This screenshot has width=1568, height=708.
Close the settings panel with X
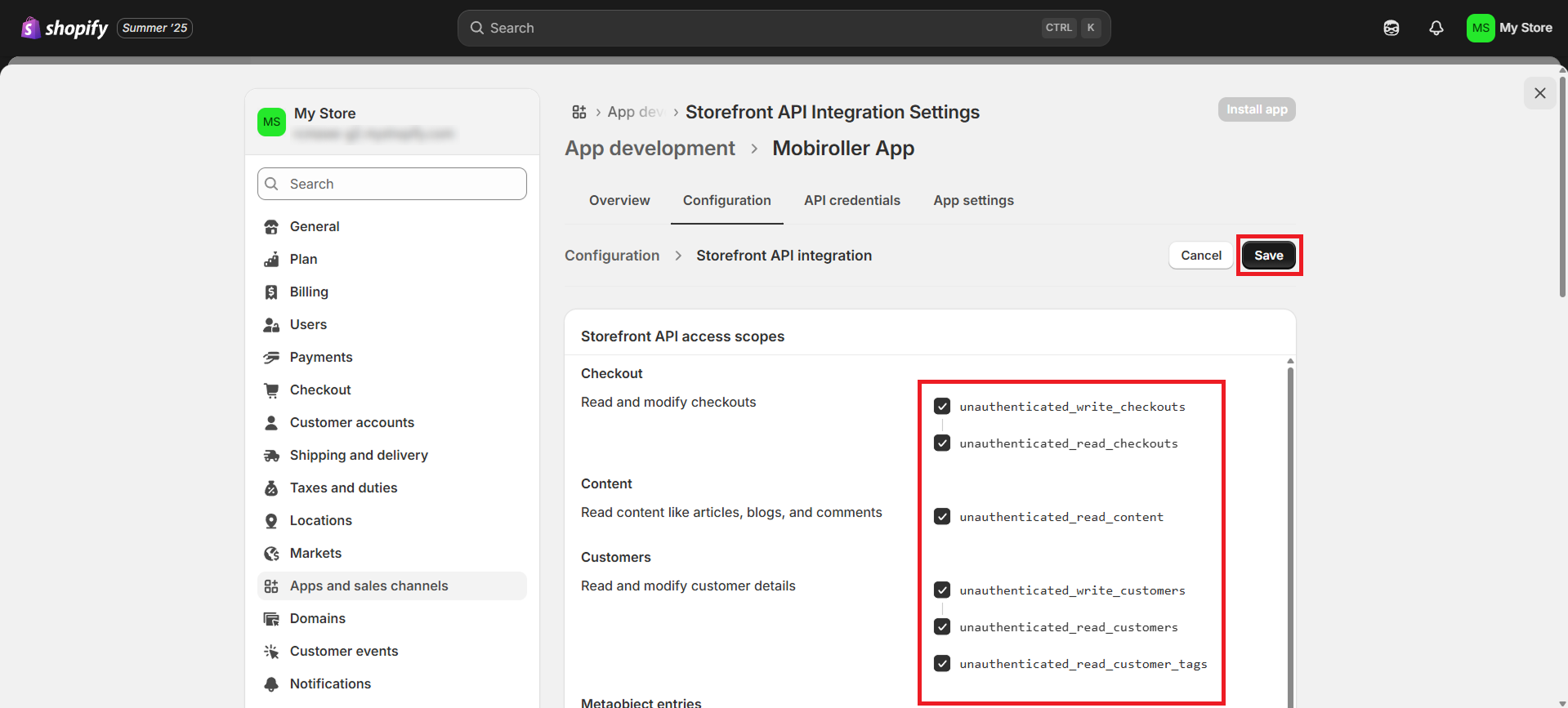(1540, 93)
